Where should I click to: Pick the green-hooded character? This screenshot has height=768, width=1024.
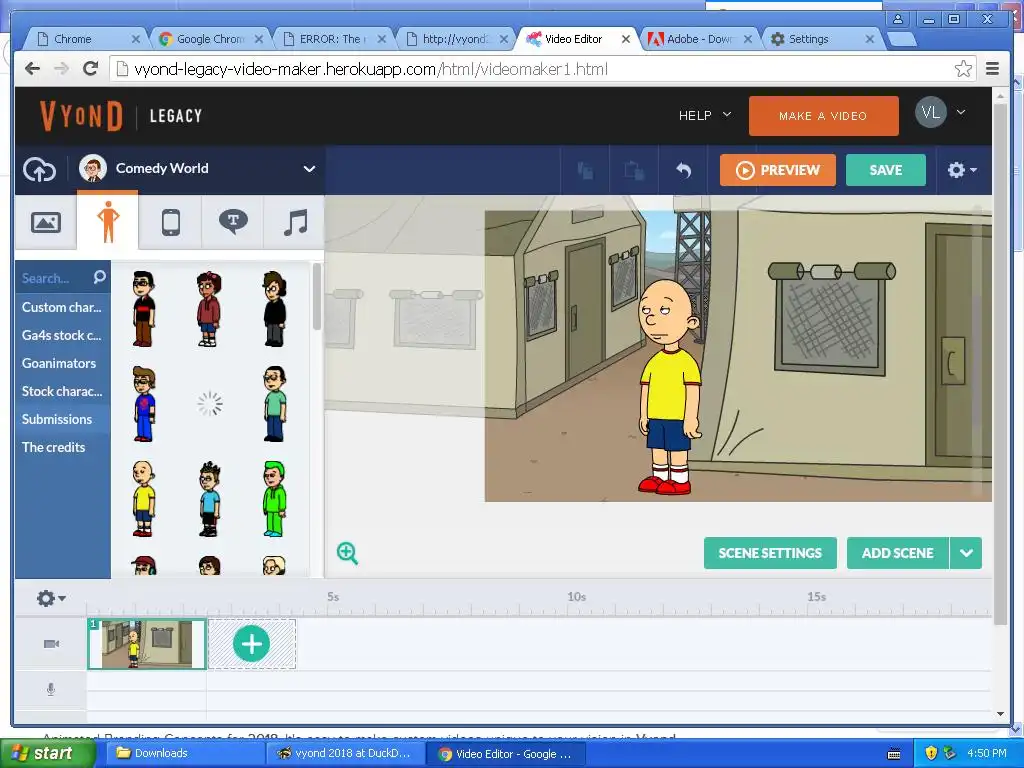[275, 499]
